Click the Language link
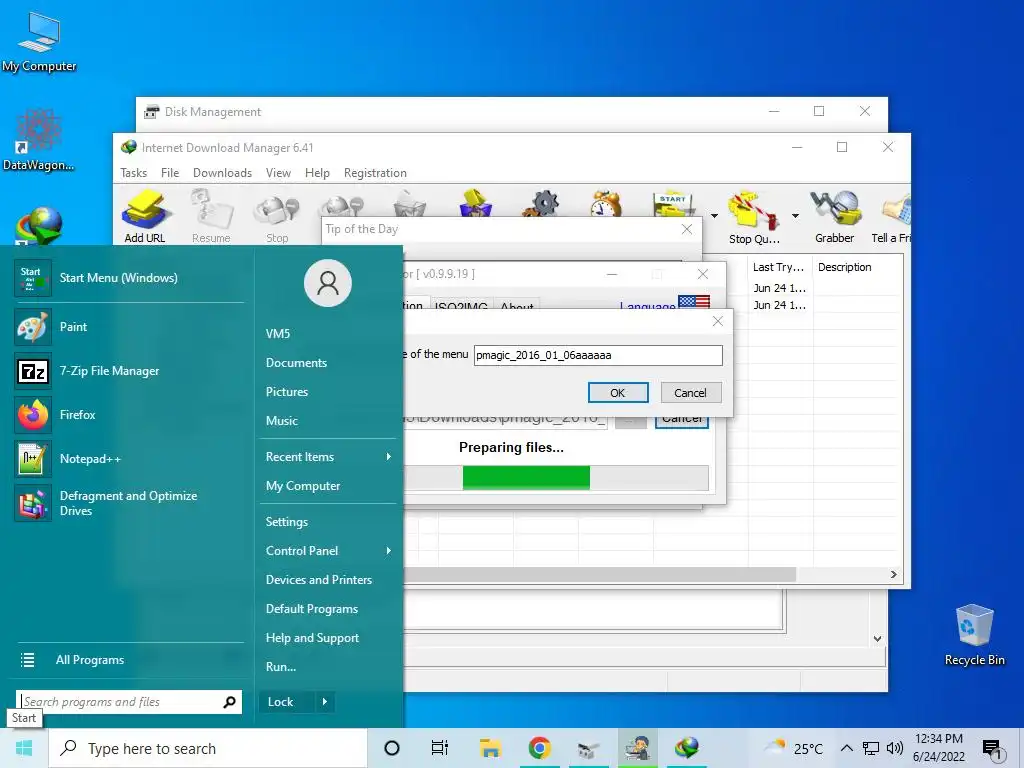Image resolution: width=1024 pixels, height=768 pixels. pyautogui.click(x=647, y=306)
